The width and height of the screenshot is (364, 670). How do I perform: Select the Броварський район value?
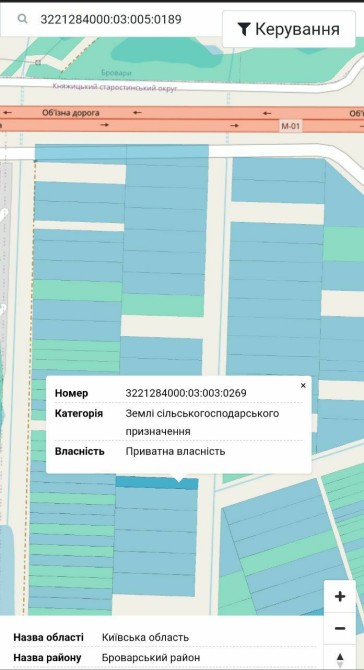[151, 658]
